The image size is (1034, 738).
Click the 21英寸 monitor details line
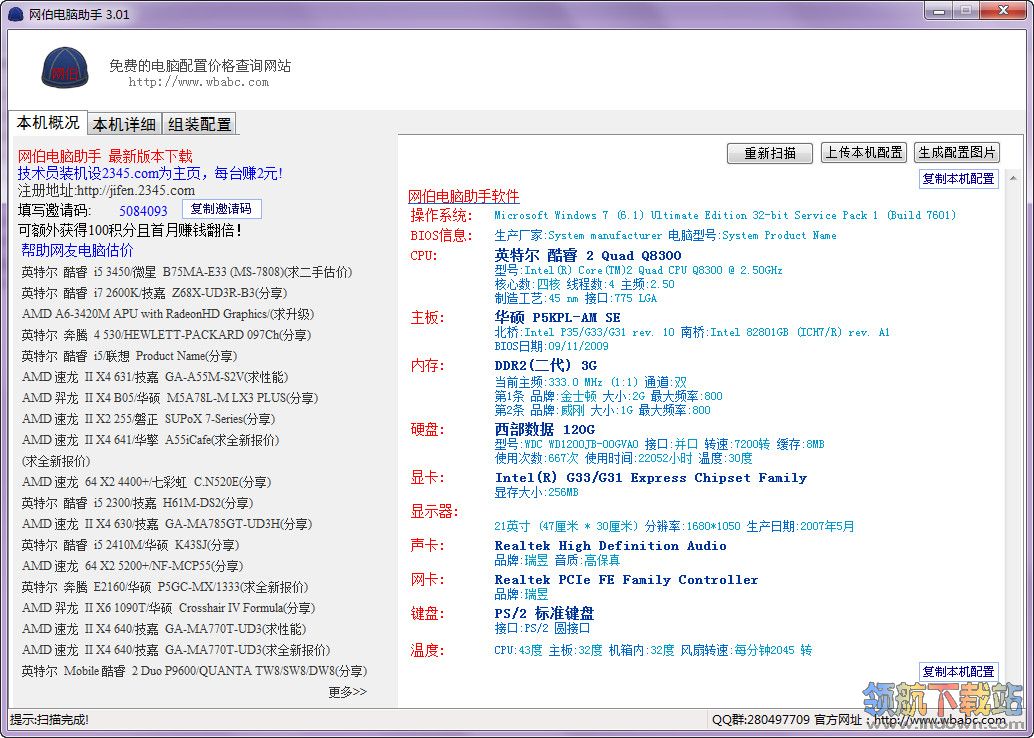pyautogui.click(x=674, y=526)
